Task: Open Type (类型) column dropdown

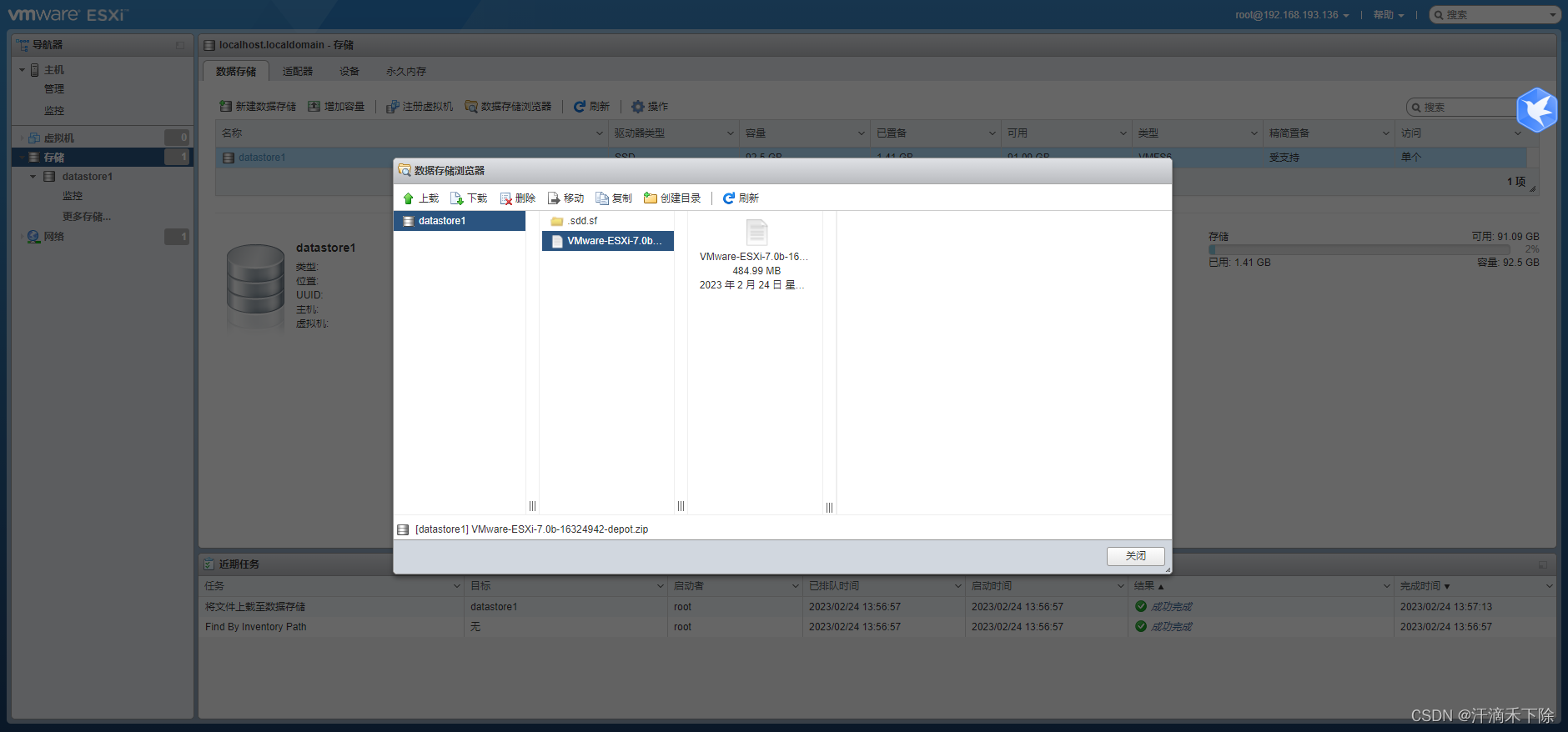Action: coord(1254,133)
